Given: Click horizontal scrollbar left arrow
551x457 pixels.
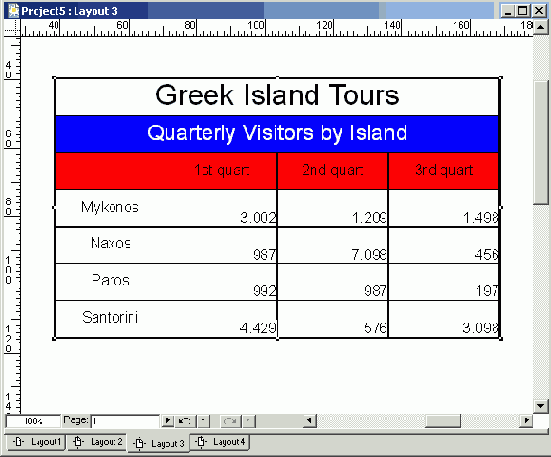Looking at the screenshot, I should (309, 421).
